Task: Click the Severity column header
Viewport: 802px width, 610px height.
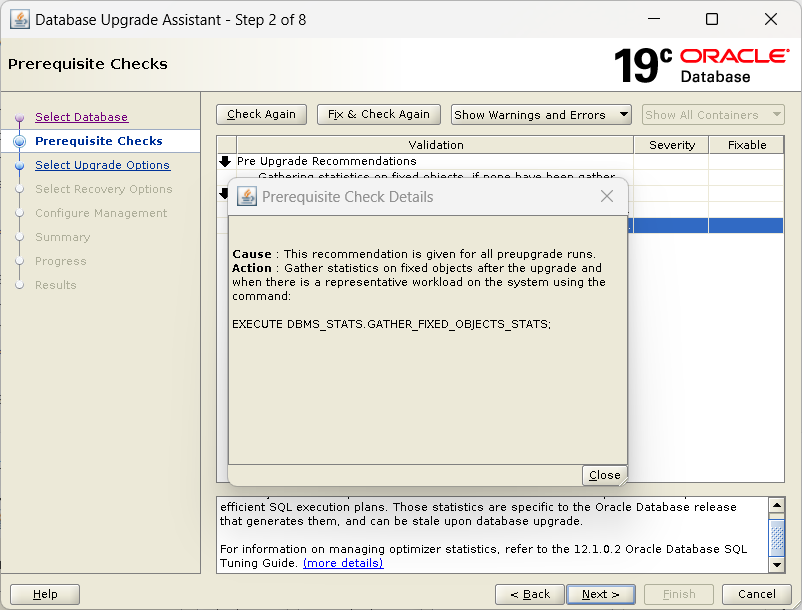Action: pos(672,145)
